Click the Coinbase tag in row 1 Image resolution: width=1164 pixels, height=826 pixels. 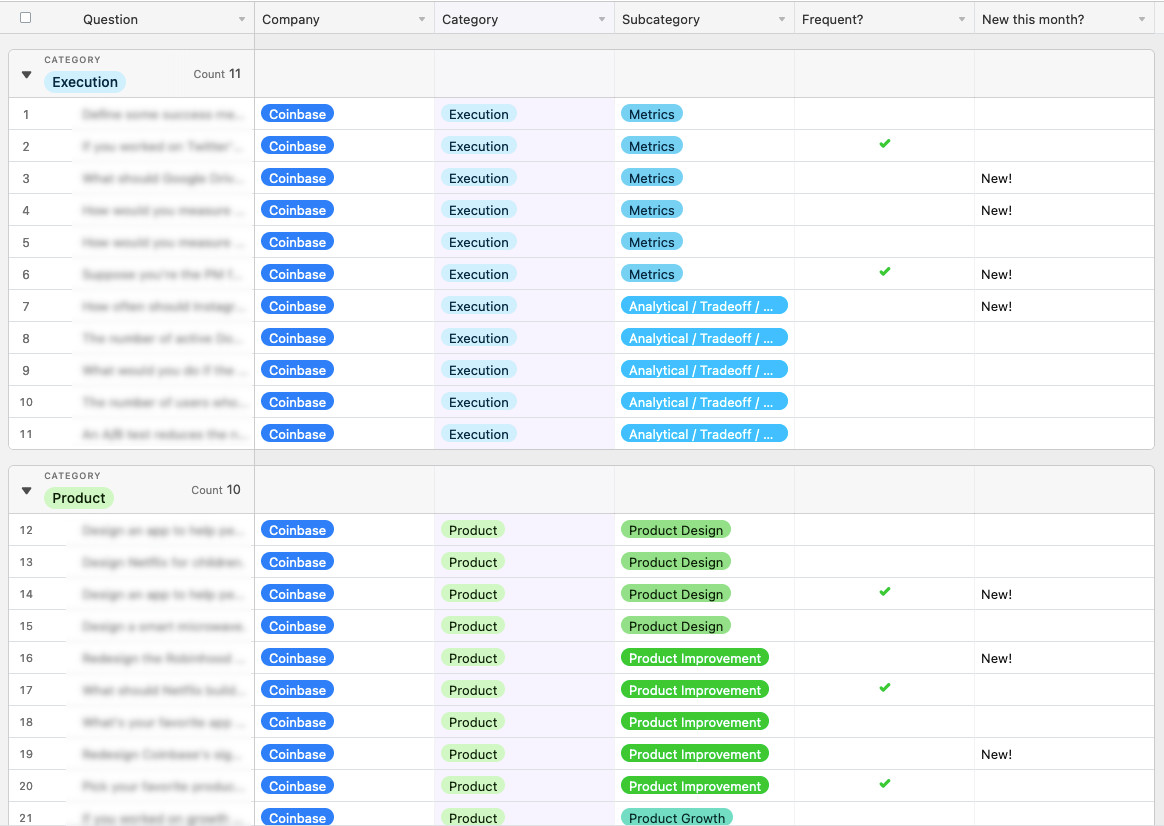point(297,114)
